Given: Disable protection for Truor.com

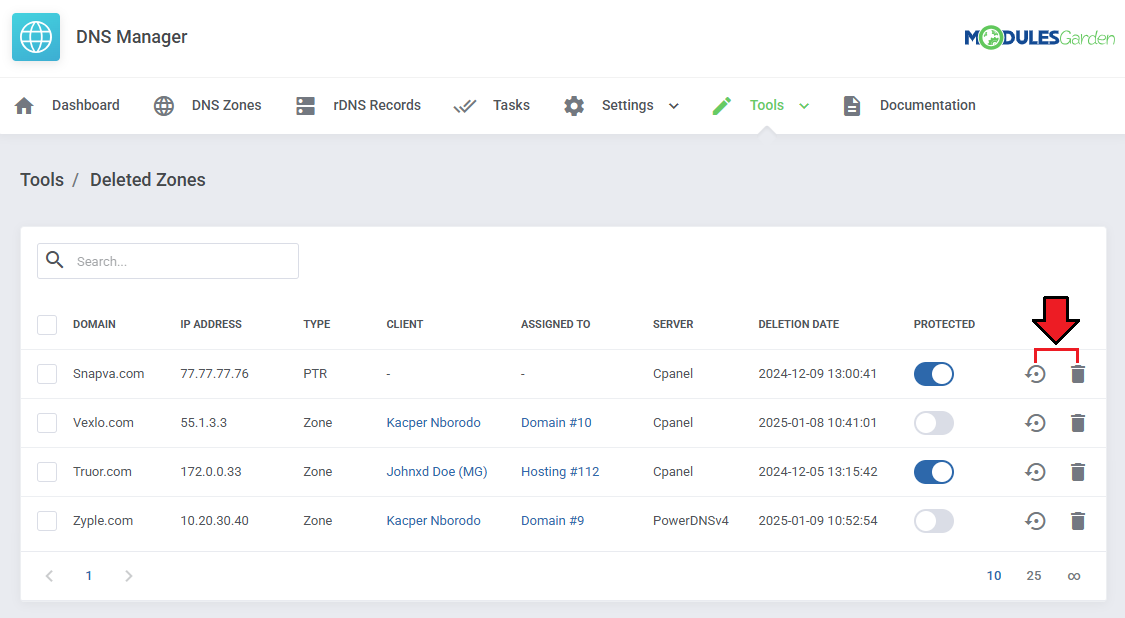Looking at the screenshot, I should pyautogui.click(x=933, y=472).
